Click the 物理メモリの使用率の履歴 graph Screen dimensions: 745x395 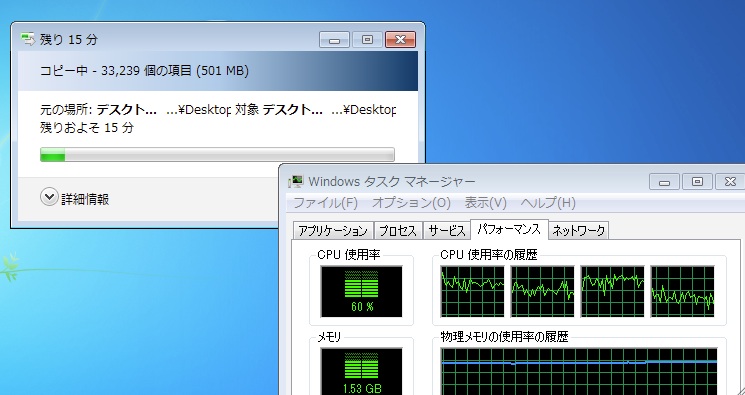click(x=579, y=371)
